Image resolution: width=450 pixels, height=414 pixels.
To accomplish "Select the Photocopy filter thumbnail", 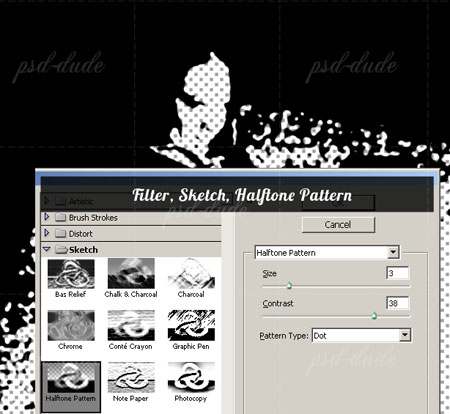I will pos(191,378).
